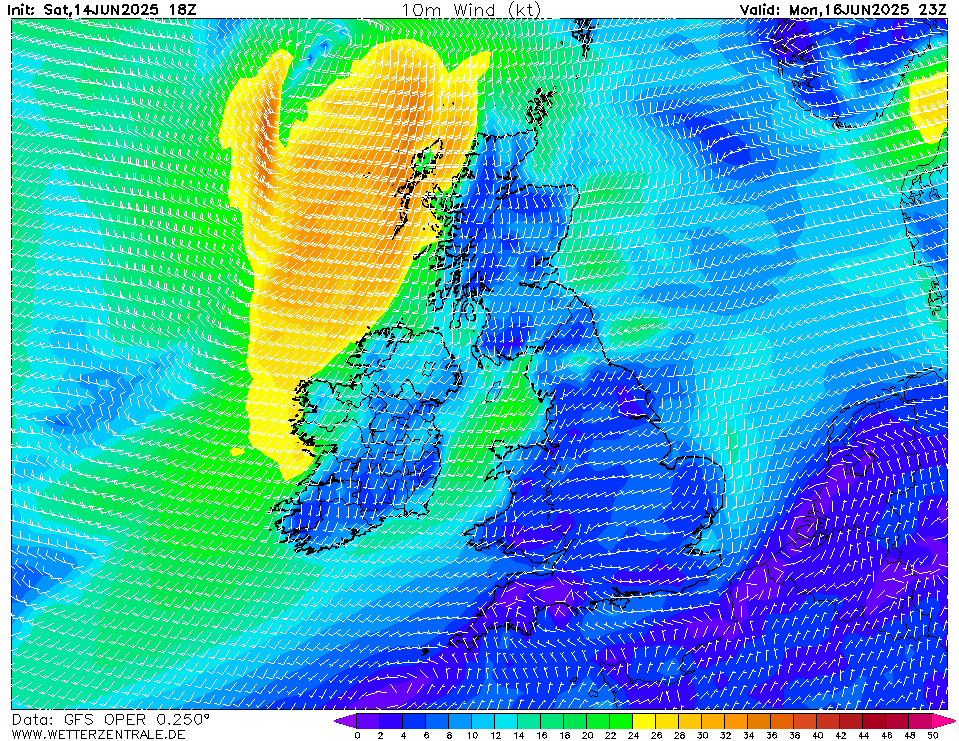Click the legend value '30'
This screenshot has width=959, height=741.
pyautogui.click(x=703, y=735)
